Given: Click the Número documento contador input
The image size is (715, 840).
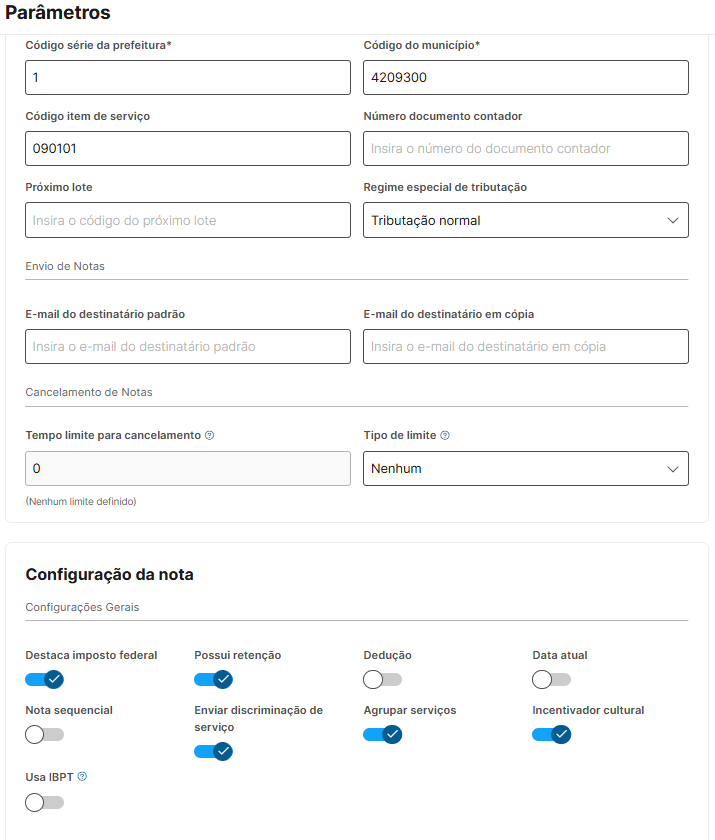Looking at the screenshot, I should (526, 149).
